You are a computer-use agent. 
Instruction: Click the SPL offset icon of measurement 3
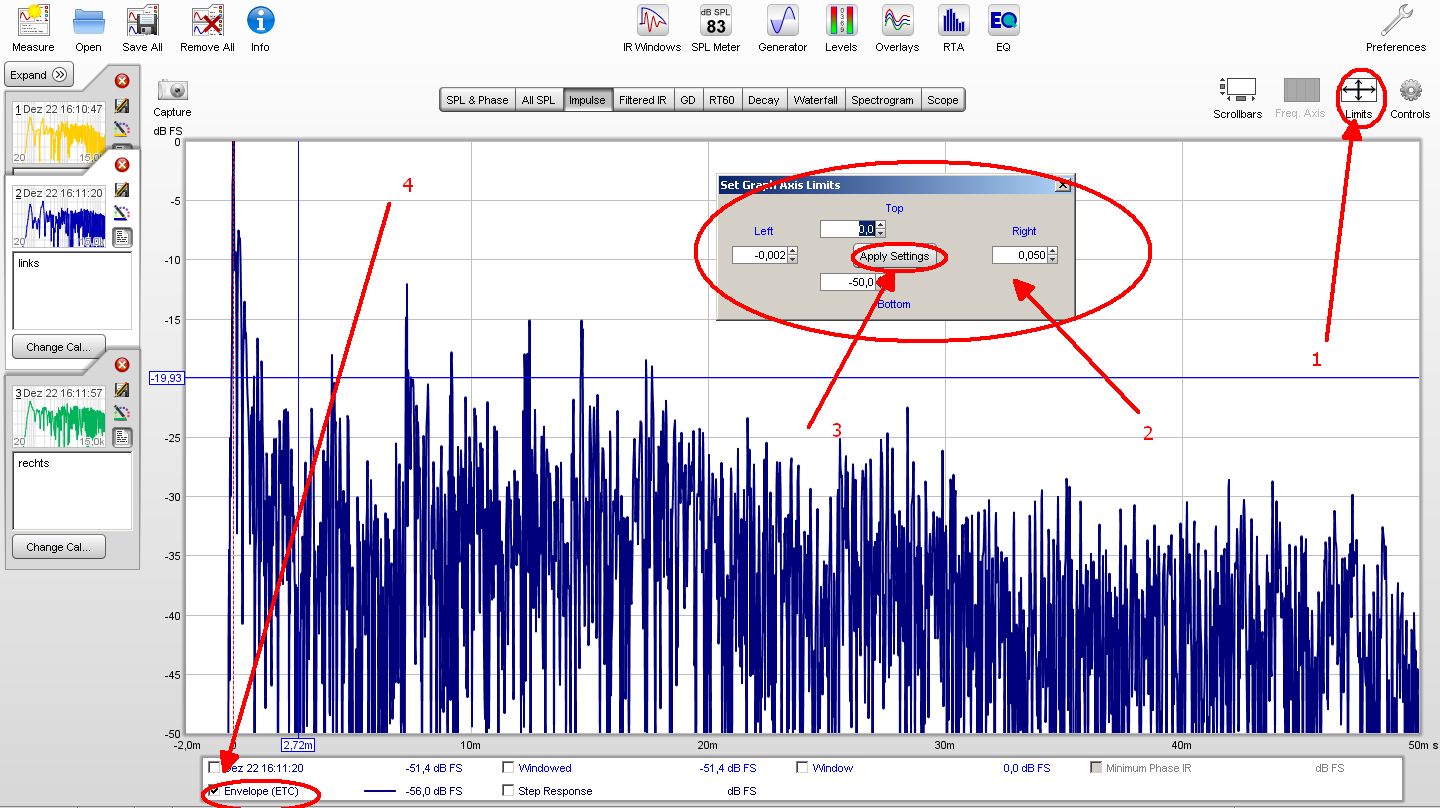pyautogui.click(x=122, y=412)
